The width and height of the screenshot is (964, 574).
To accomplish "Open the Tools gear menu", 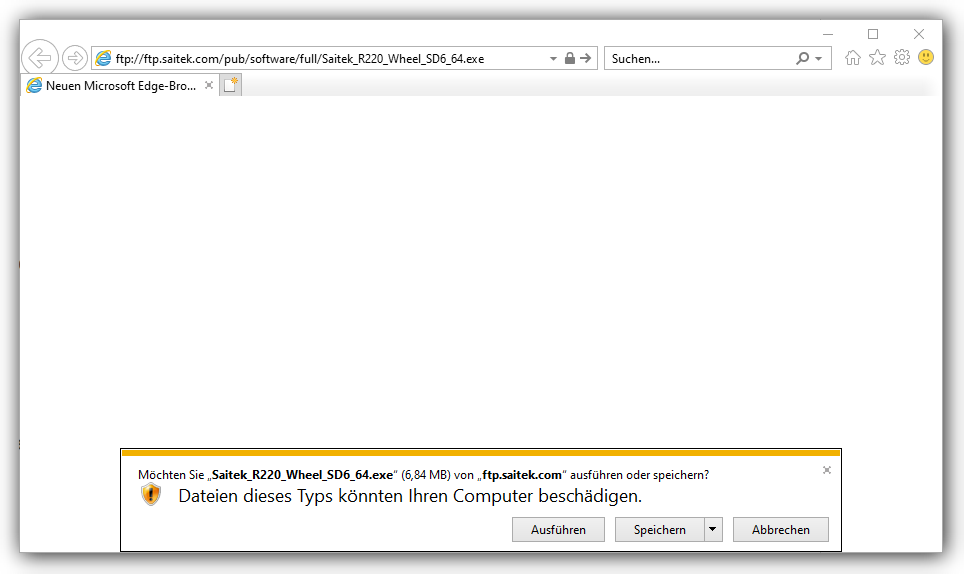I will point(902,57).
